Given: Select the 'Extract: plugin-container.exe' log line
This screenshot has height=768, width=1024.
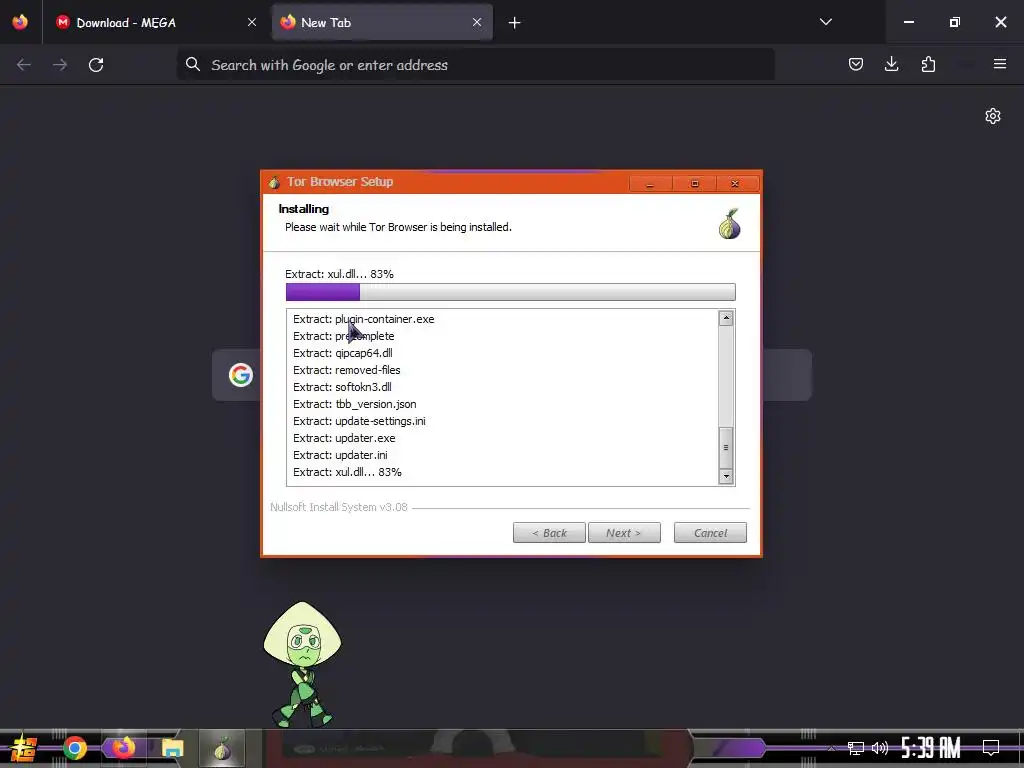Looking at the screenshot, I should click(364, 319).
